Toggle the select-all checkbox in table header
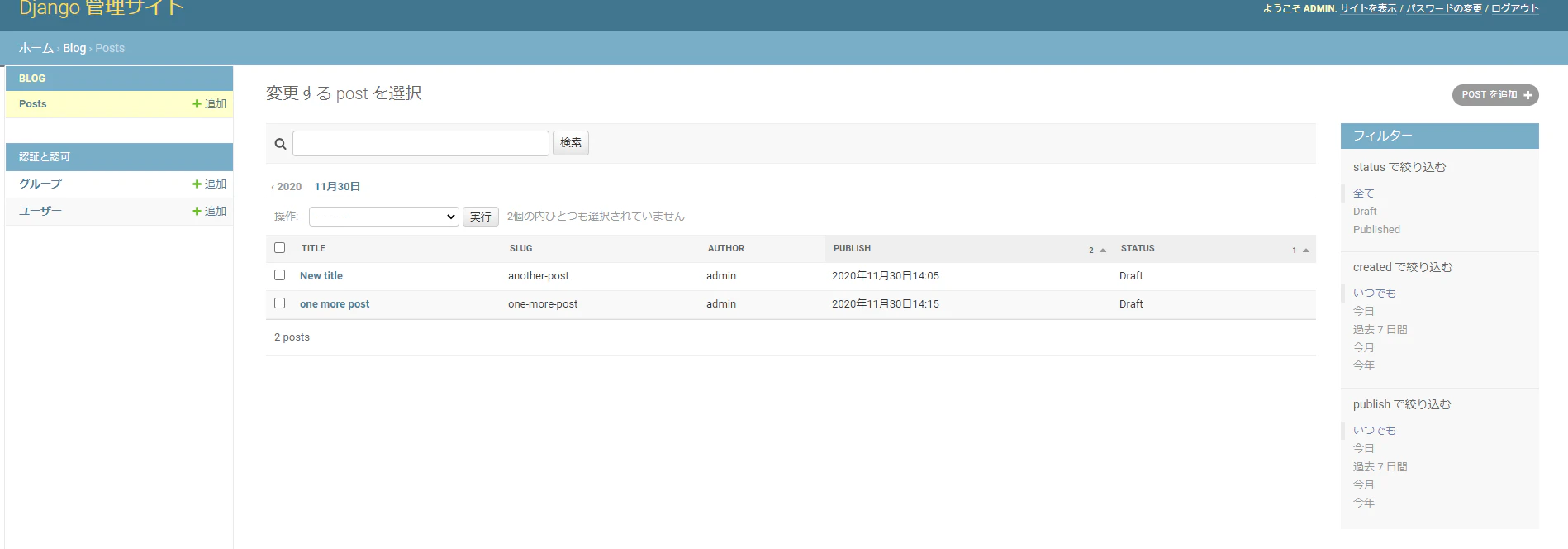The width and height of the screenshot is (1568, 549). pos(279,248)
